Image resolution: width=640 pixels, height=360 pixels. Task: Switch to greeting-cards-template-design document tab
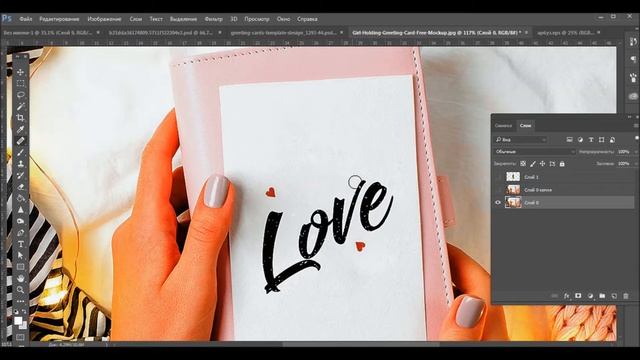point(283,32)
